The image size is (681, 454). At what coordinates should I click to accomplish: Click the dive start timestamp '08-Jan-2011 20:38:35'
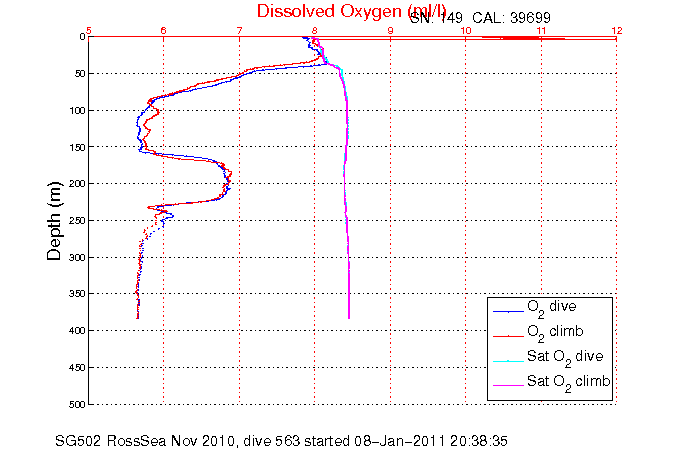pyautogui.click(x=431, y=441)
